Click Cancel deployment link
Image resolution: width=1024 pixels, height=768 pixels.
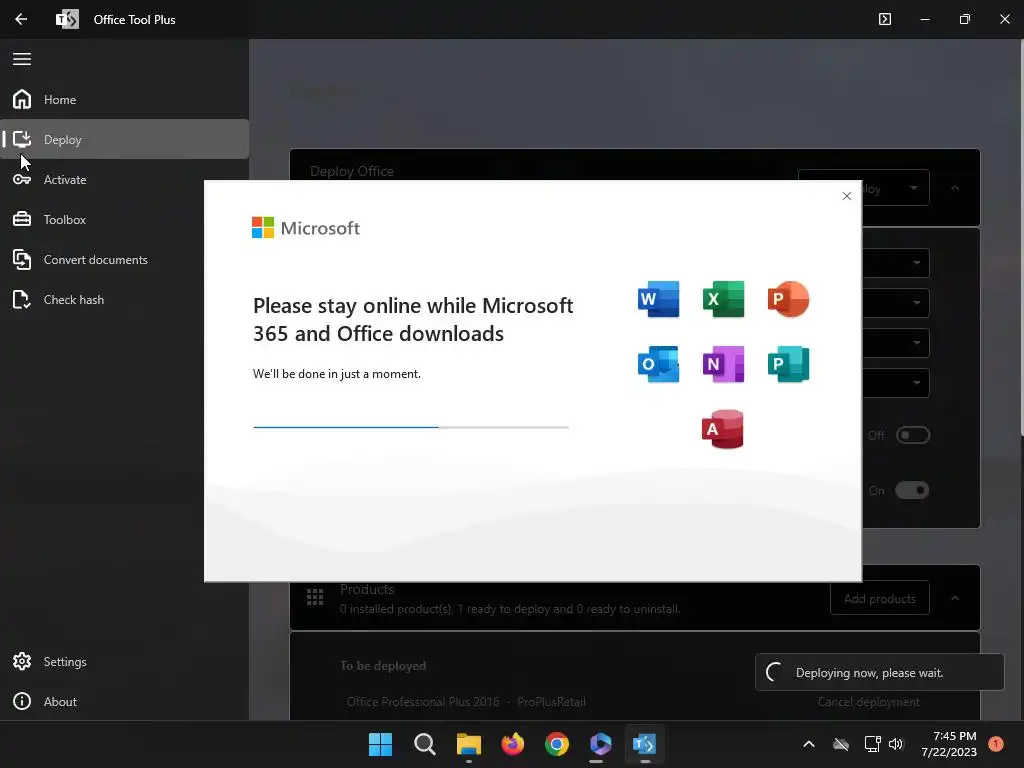click(x=869, y=702)
